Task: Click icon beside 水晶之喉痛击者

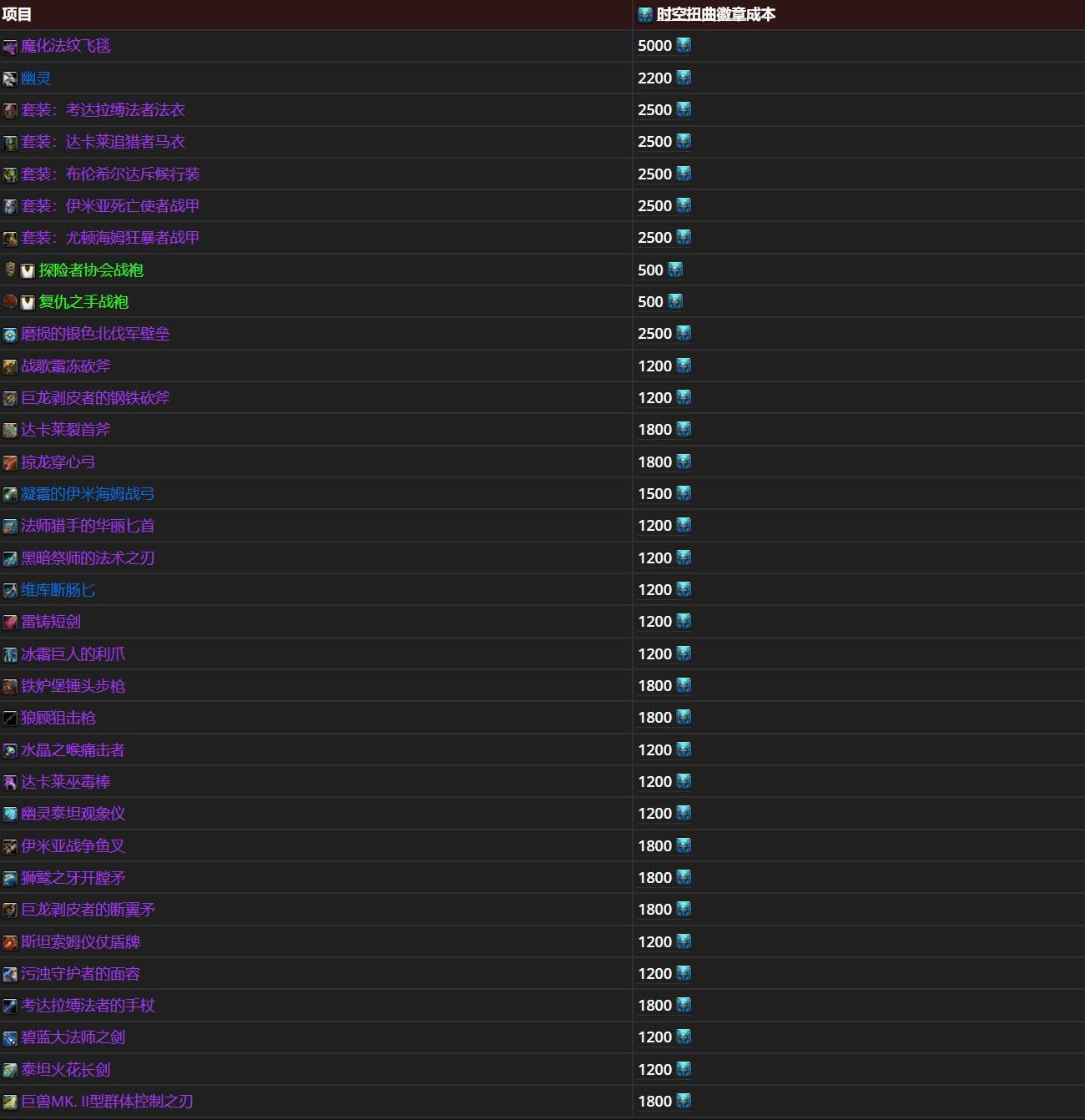Action: pyautogui.click(x=10, y=751)
